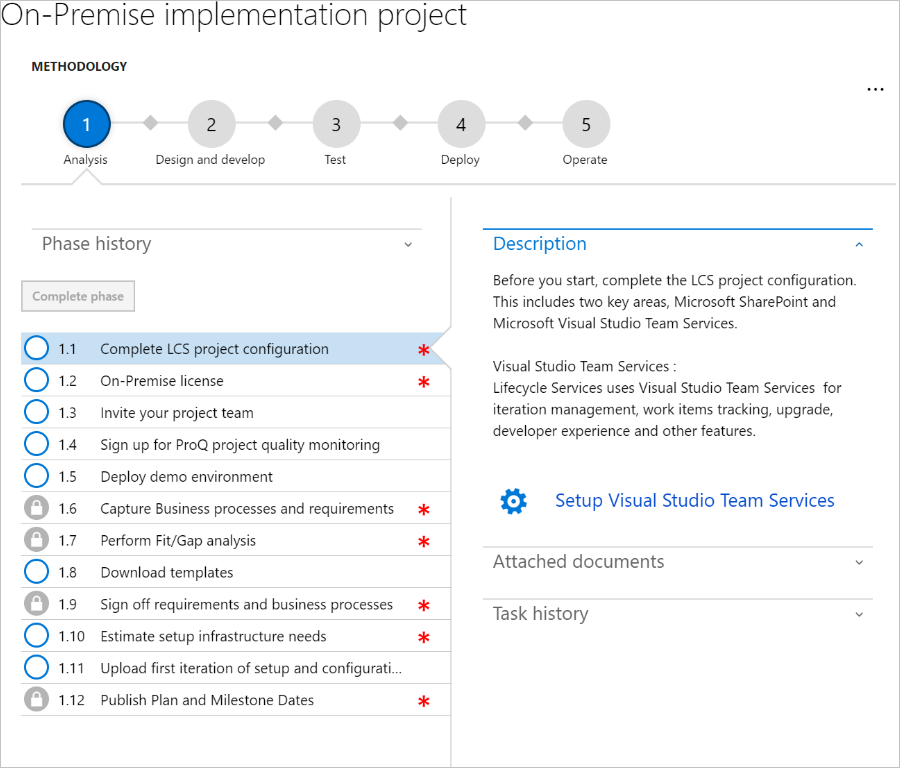Expand the Attached documents section
The image size is (900, 768).
tap(678, 561)
